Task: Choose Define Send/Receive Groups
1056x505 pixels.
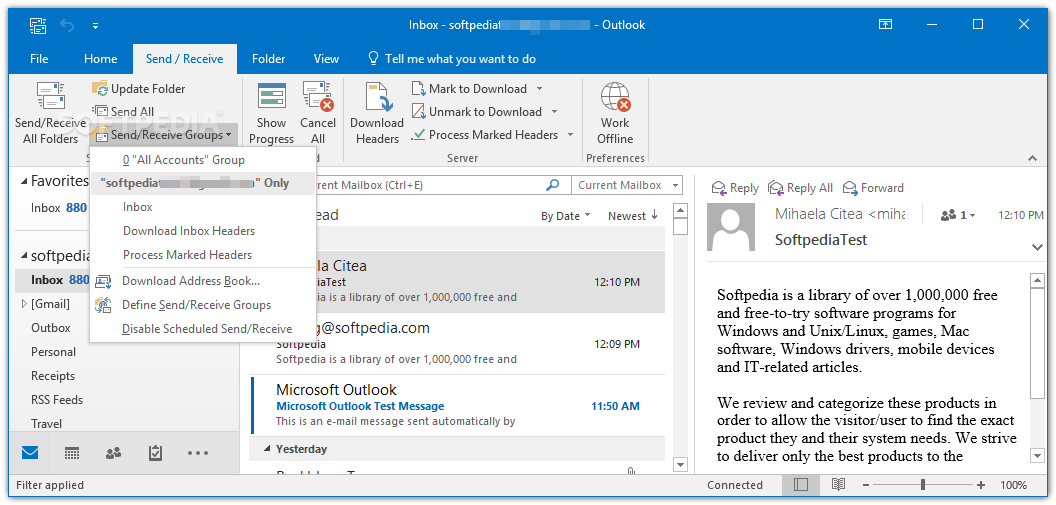Action: pyautogui.click(x=203, y=305)
